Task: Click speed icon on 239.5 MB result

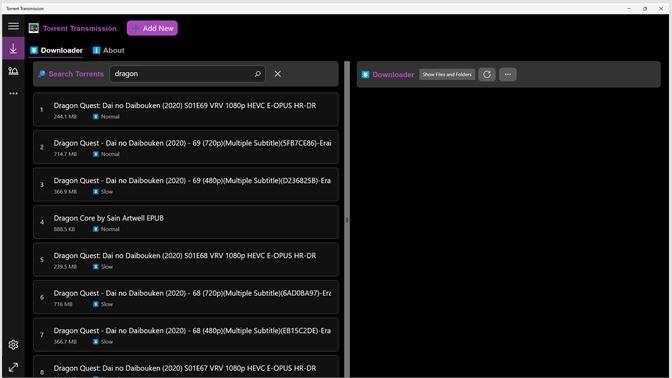Action: coord(96,267)
